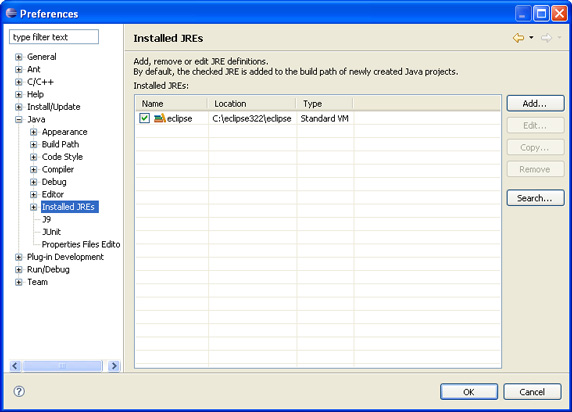Expand the Plug-in Development node
This screenshot has height=412, width=572.
tap(19, 257)
